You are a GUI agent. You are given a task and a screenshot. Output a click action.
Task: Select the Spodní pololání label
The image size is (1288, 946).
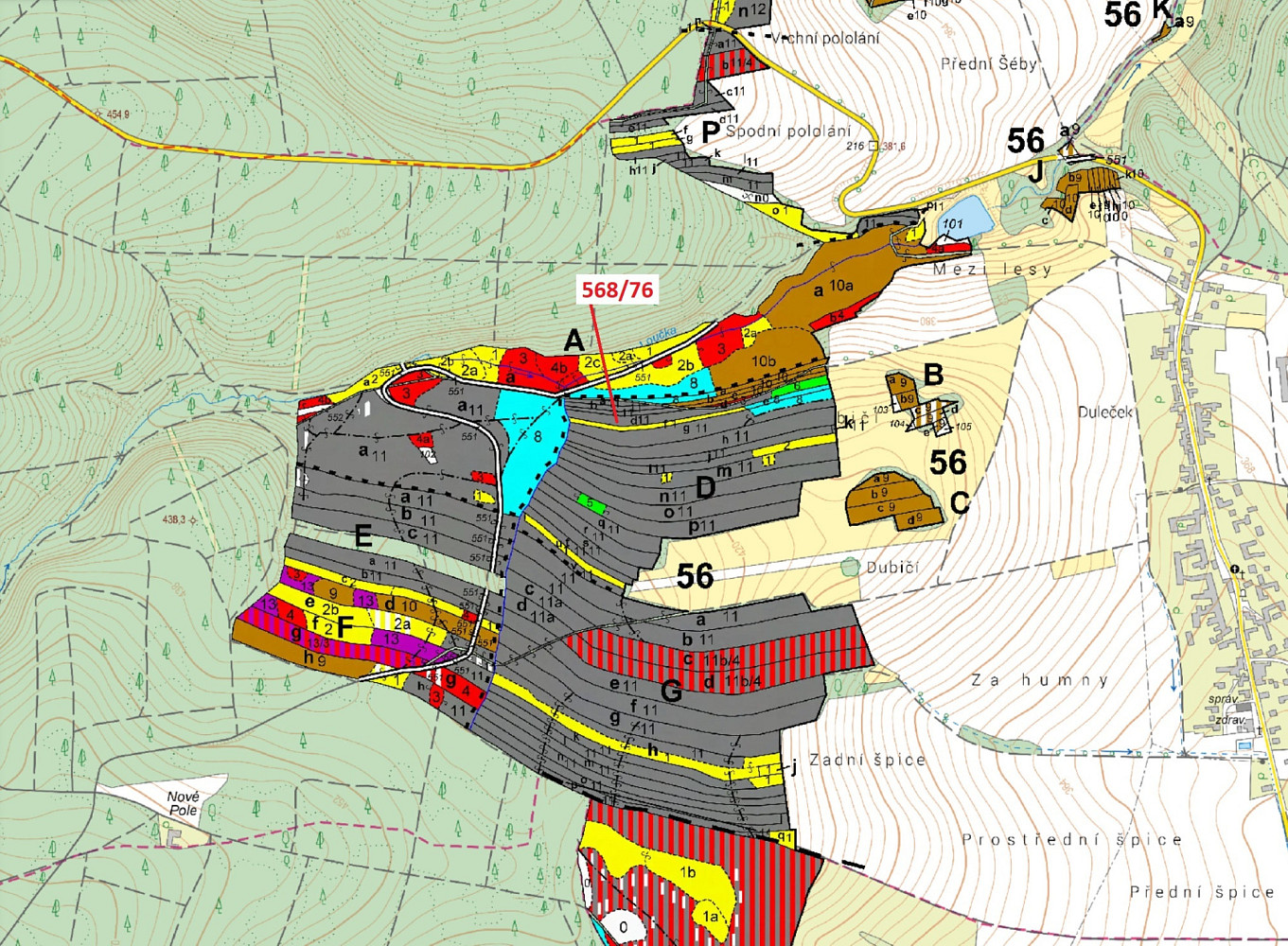tap(789, 131)
